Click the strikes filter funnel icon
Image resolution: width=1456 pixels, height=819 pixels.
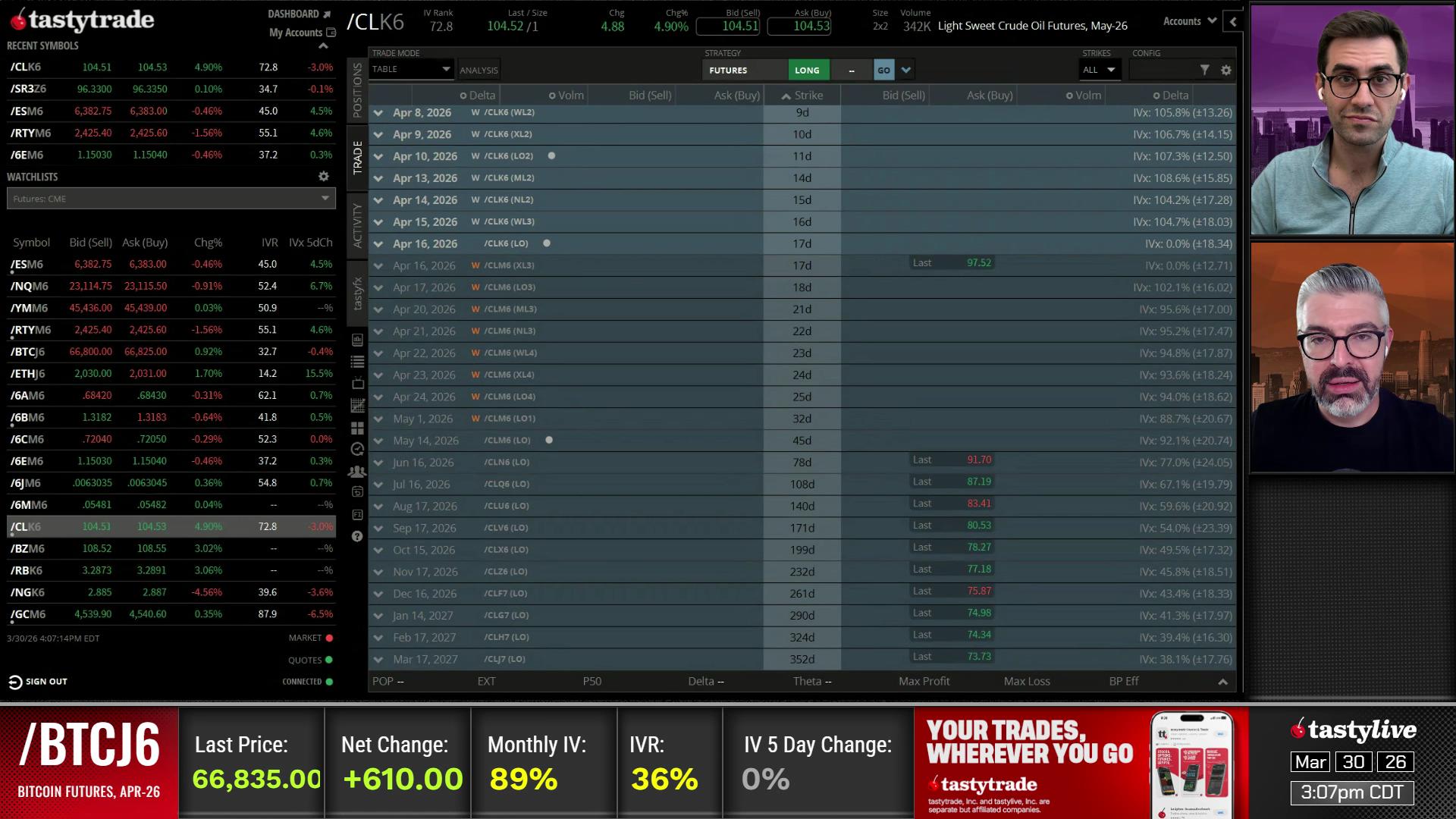(x=1204, y=70)
